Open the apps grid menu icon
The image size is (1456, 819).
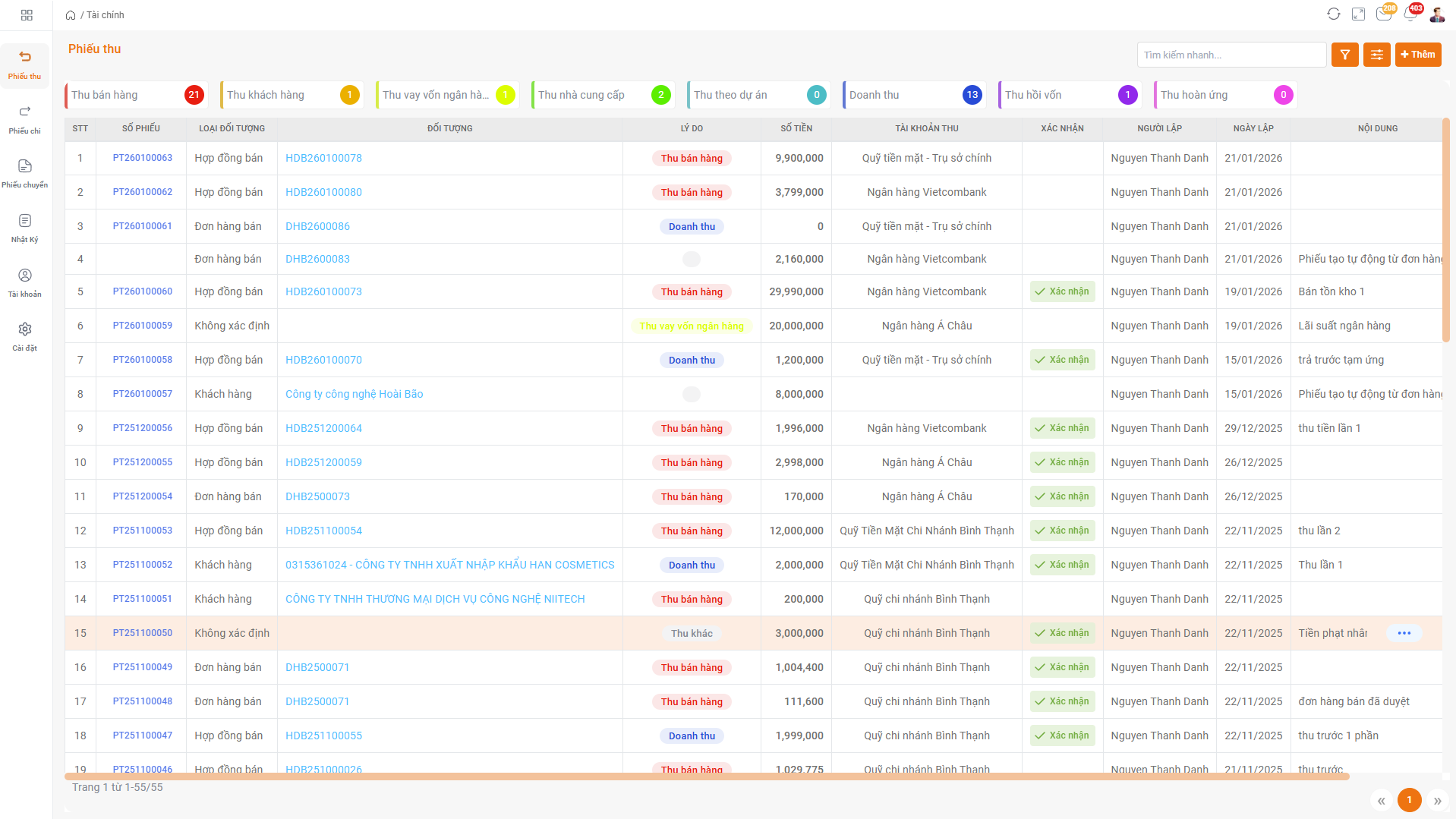pyautogui.click(x=27, y=15)
